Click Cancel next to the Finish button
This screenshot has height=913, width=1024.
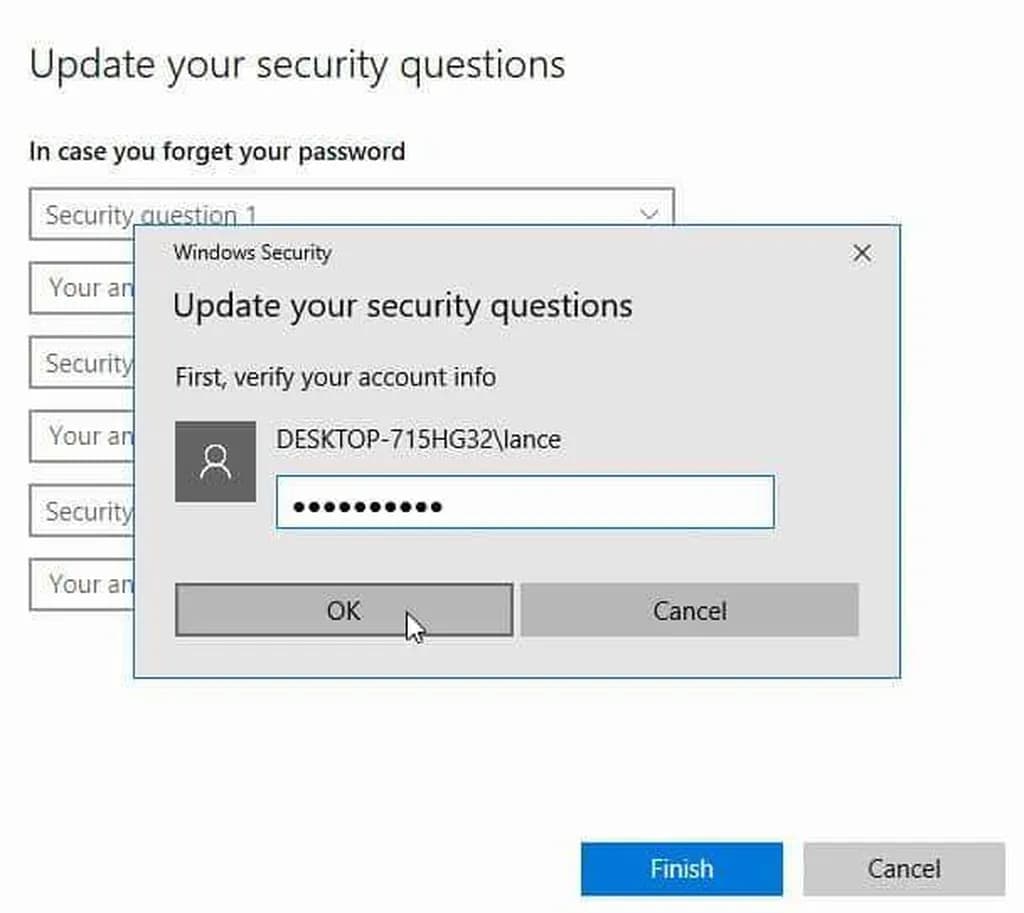903,869
